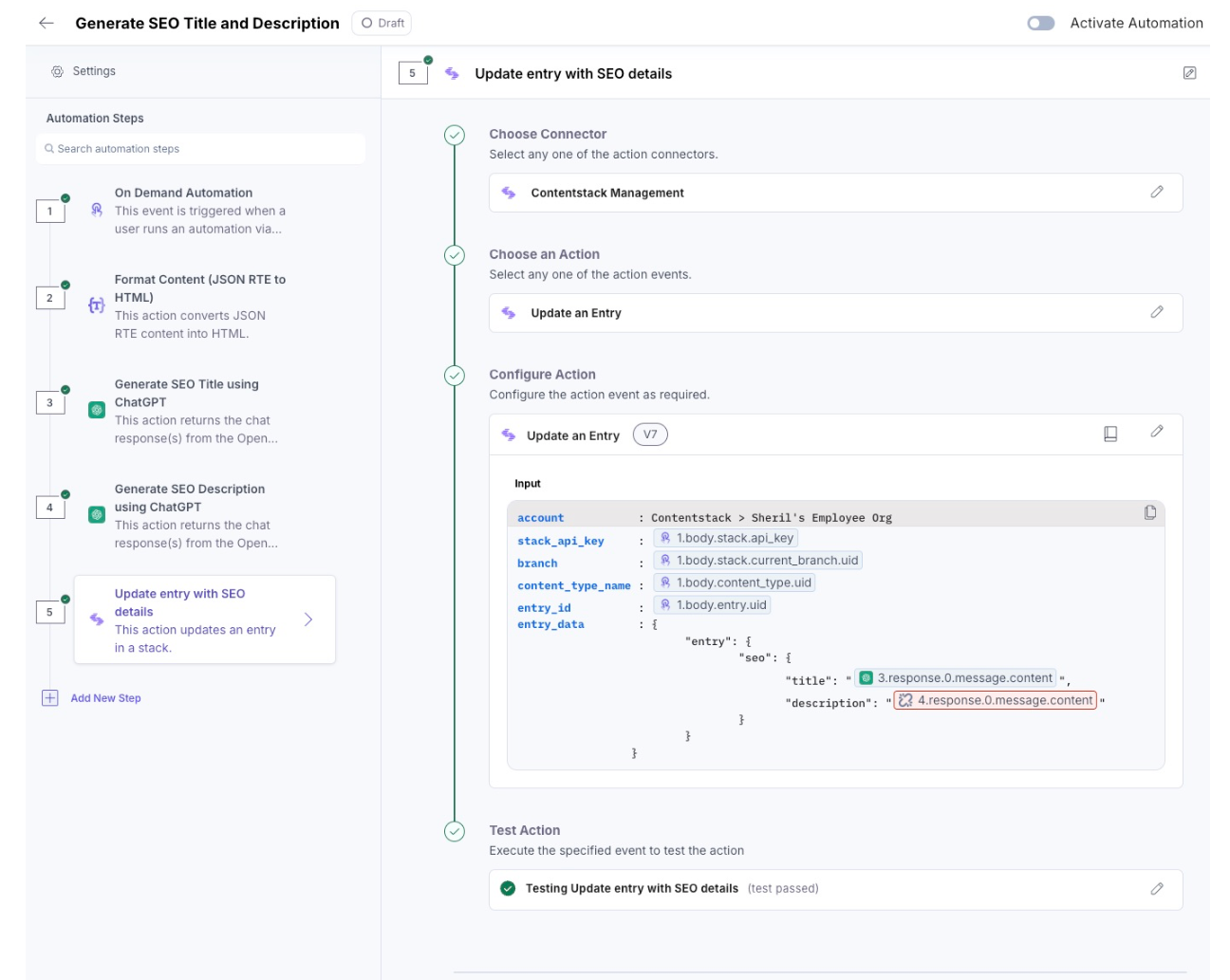1230x980 pixels.
Task: Toggle the Activate Automation switch
Action: click(x=1040, y=23)
